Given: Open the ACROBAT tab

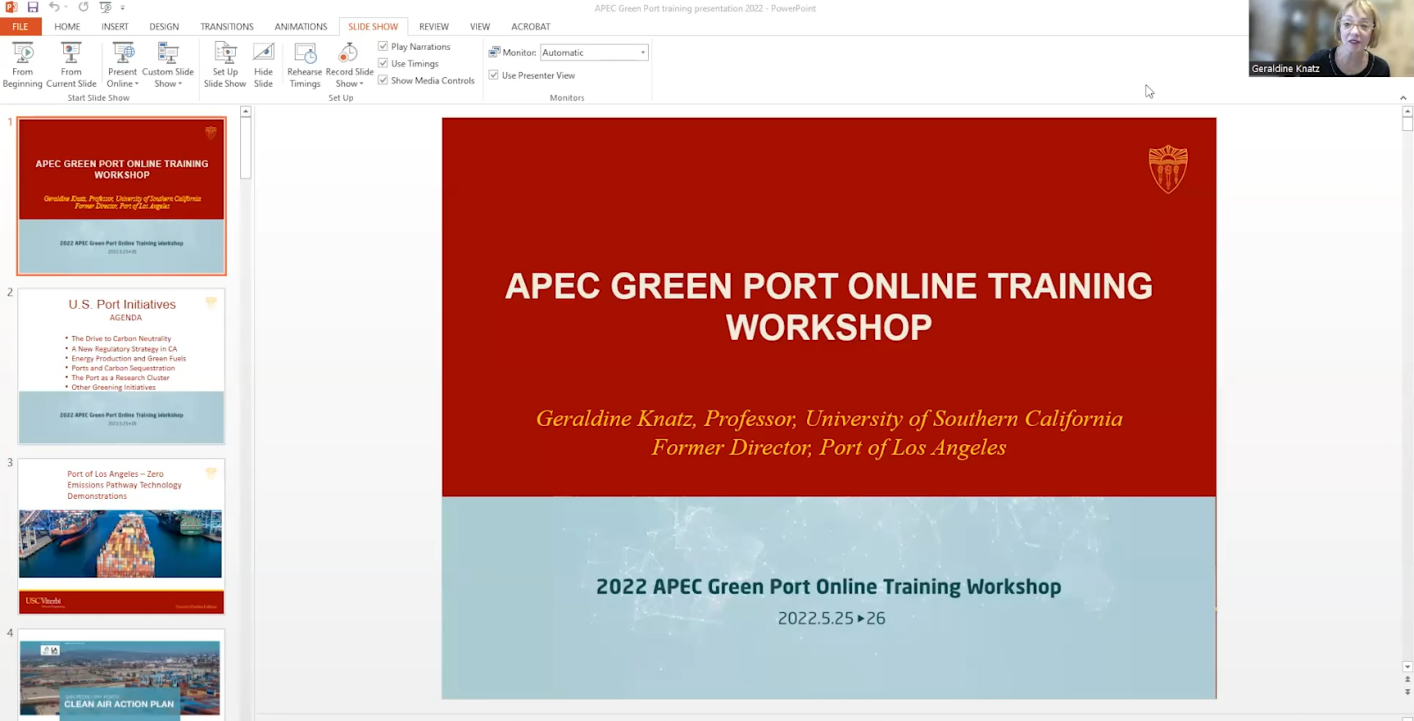Looking at the screenshot, I should pyautogui.click(x=530, y=27).
